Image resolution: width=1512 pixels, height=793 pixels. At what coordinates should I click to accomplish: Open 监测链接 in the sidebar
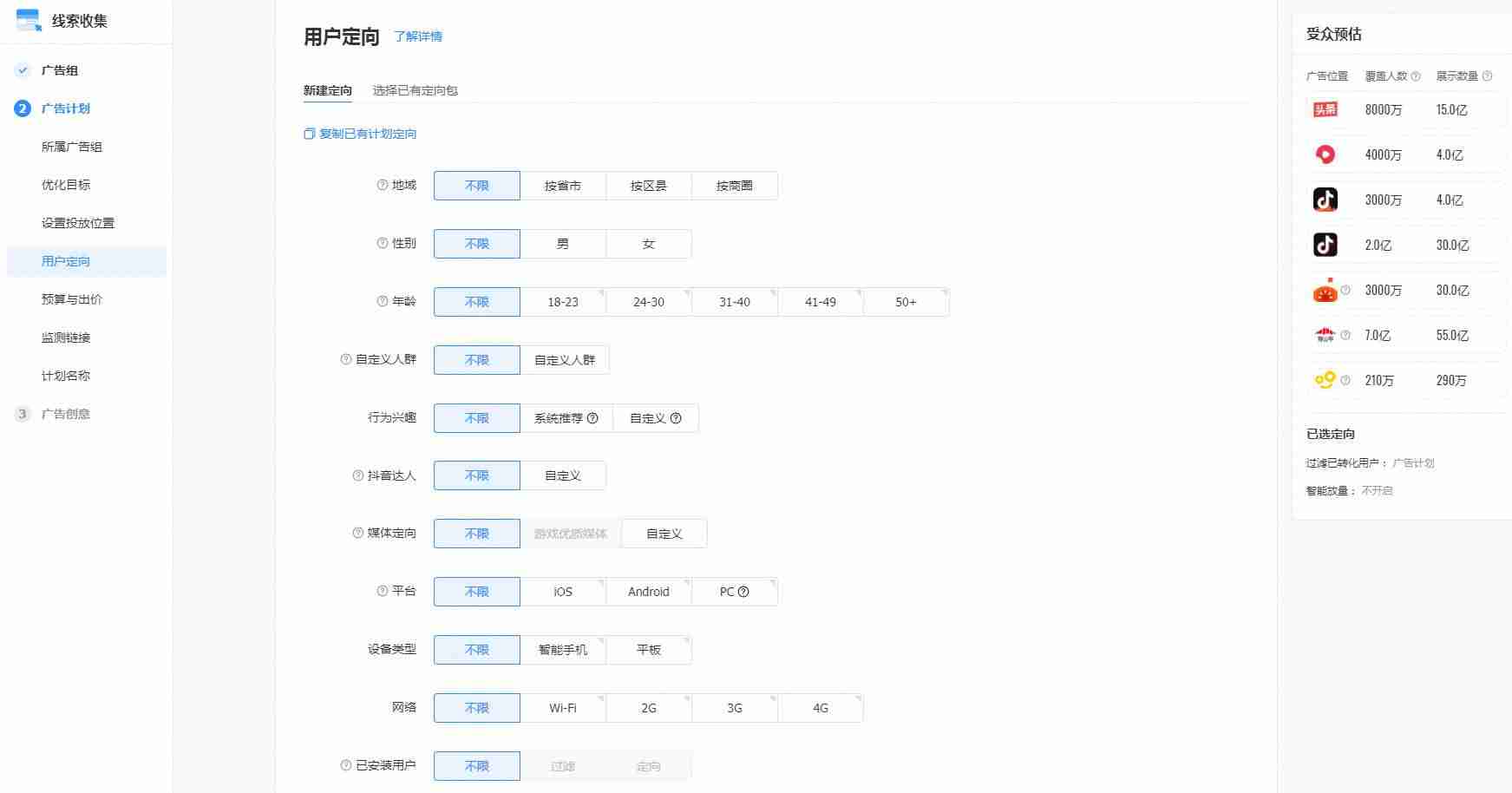point(66,338)
